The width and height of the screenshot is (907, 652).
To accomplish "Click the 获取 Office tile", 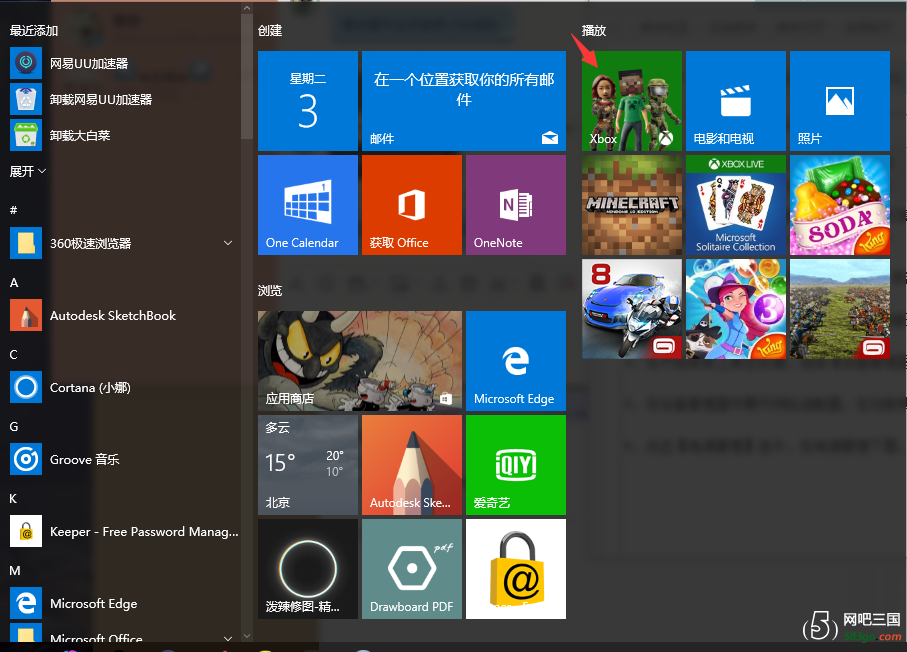I will click(412, 205).
